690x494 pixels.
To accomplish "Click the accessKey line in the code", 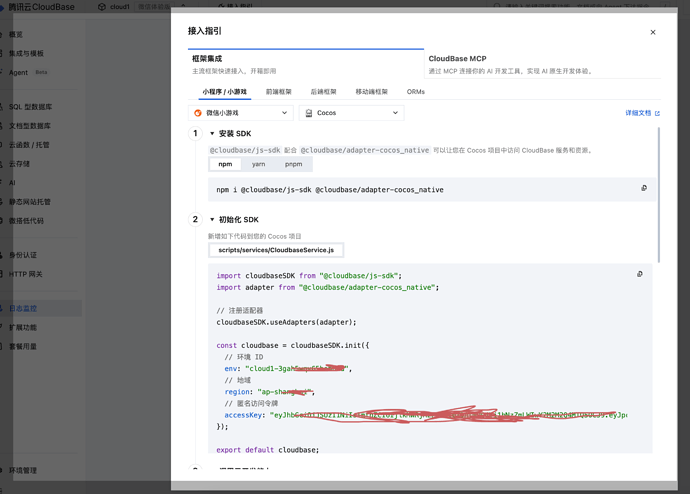I will (x=426, y=415).
